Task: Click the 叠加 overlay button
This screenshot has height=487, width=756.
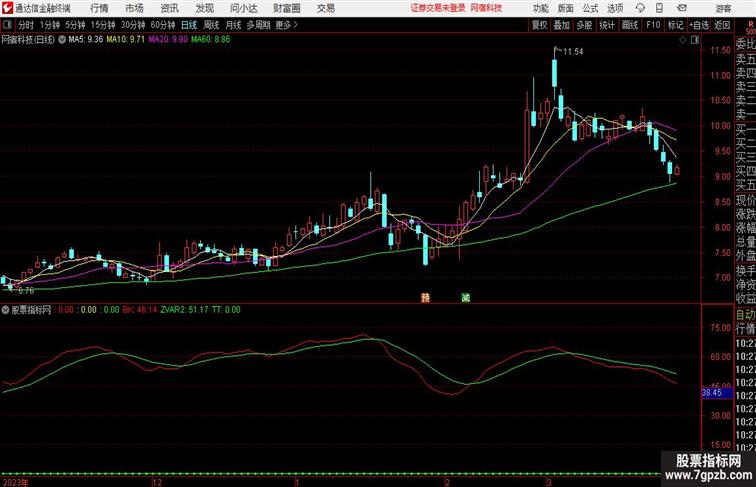Action: pos(562,25)
